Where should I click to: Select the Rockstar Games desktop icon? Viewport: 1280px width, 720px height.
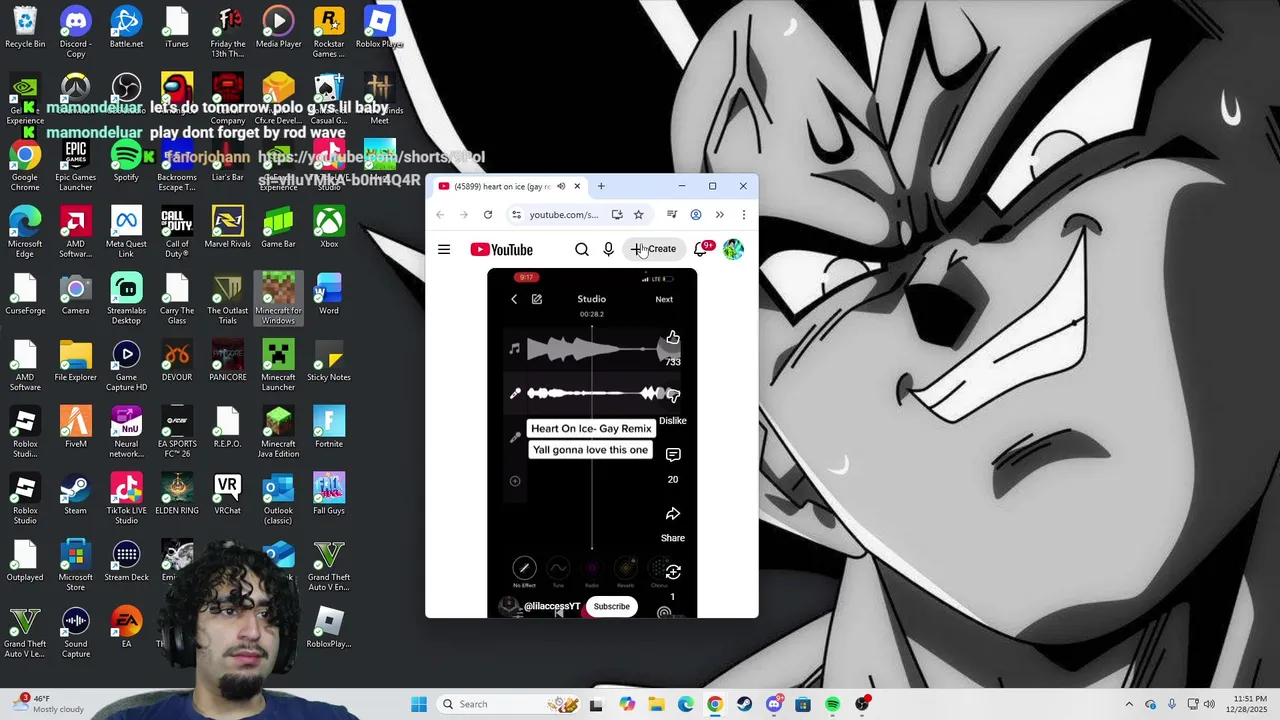pyautogui.click(x=329, y=32)
